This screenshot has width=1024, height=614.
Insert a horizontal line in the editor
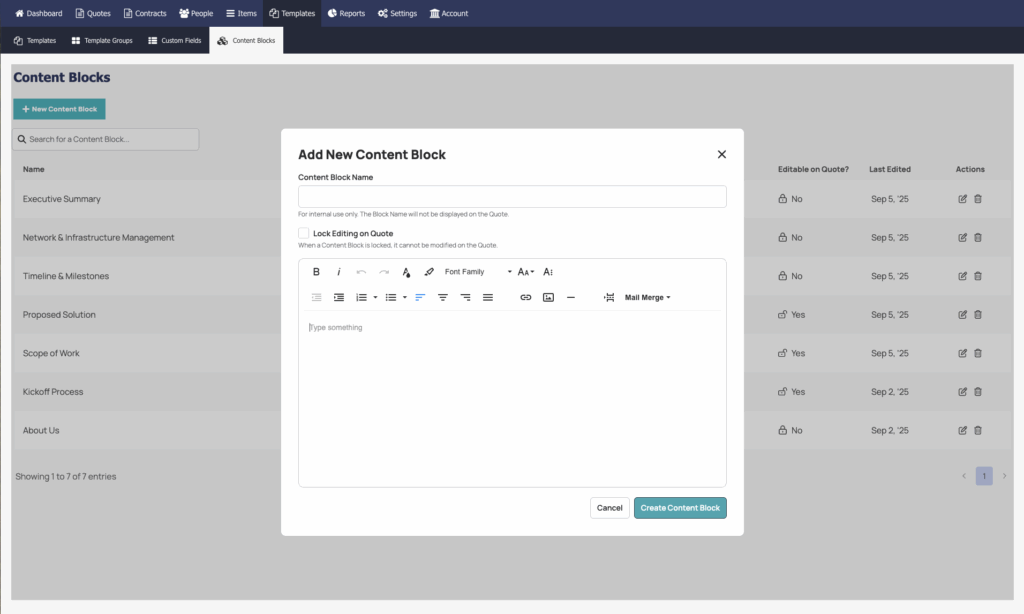coord(571,298)
